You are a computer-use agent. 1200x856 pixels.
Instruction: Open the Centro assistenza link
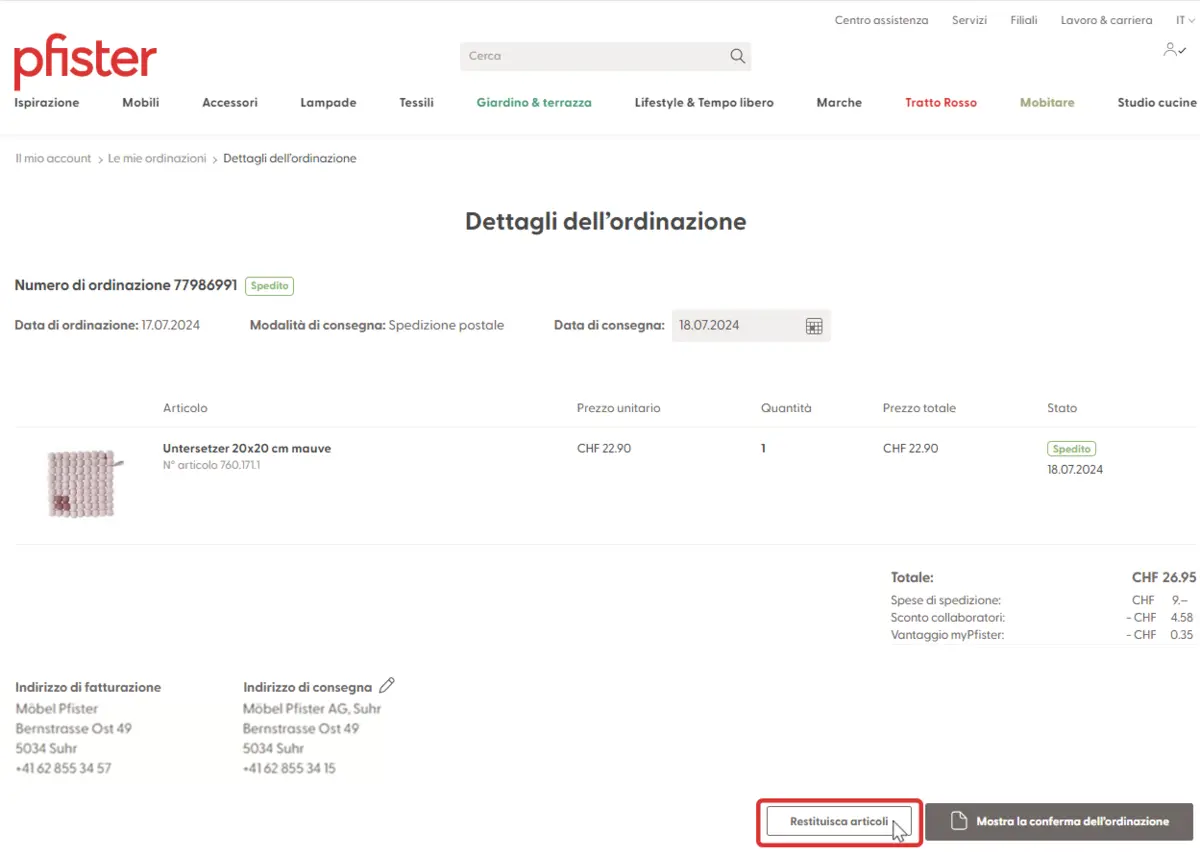coord(881,20)
